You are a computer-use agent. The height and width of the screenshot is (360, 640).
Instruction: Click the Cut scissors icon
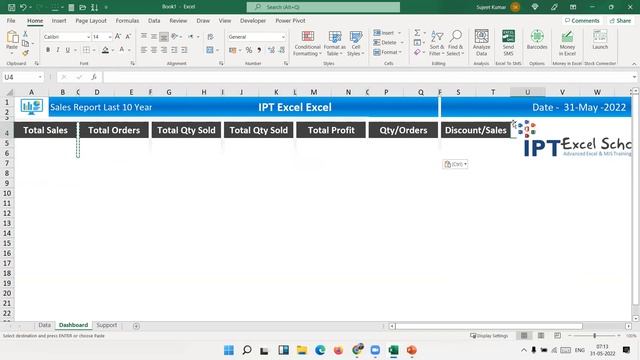point(25,34)
